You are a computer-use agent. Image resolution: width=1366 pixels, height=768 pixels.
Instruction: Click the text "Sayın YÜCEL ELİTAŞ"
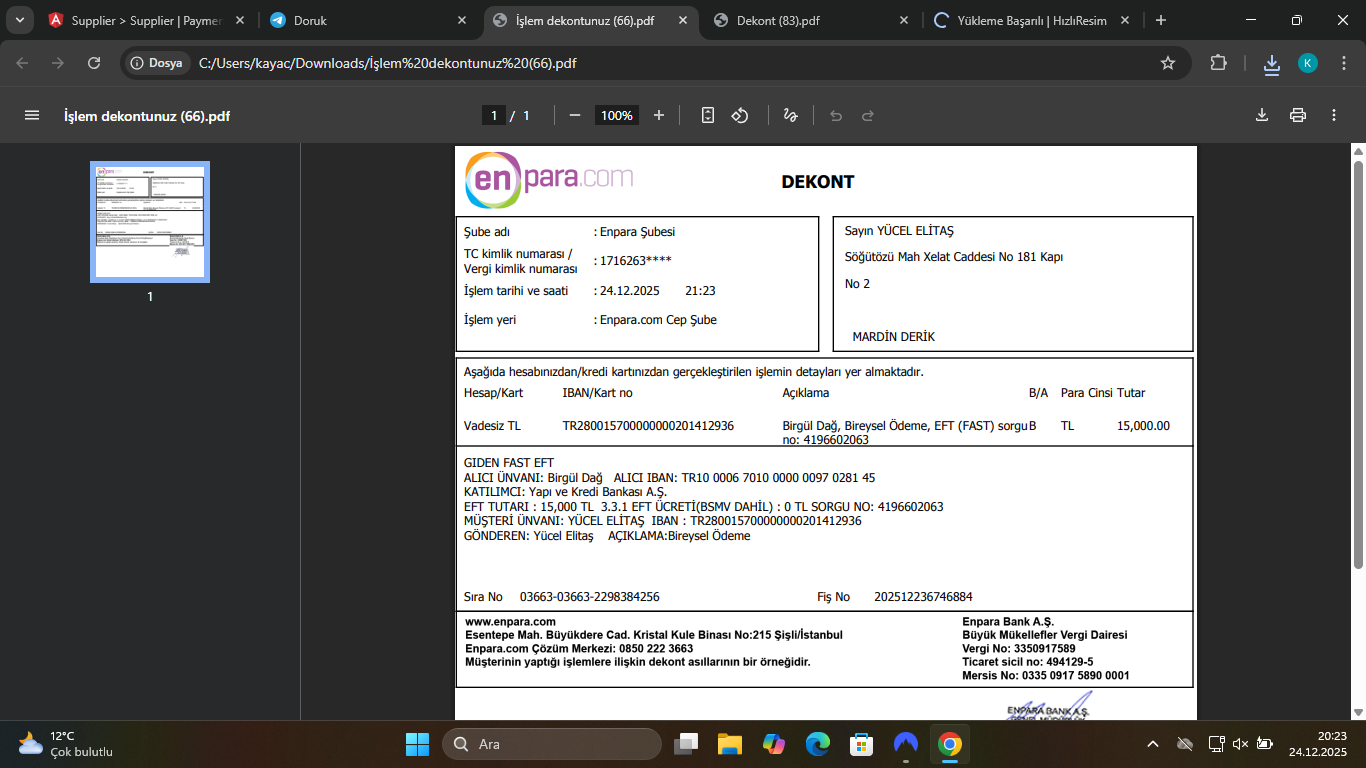899,231
